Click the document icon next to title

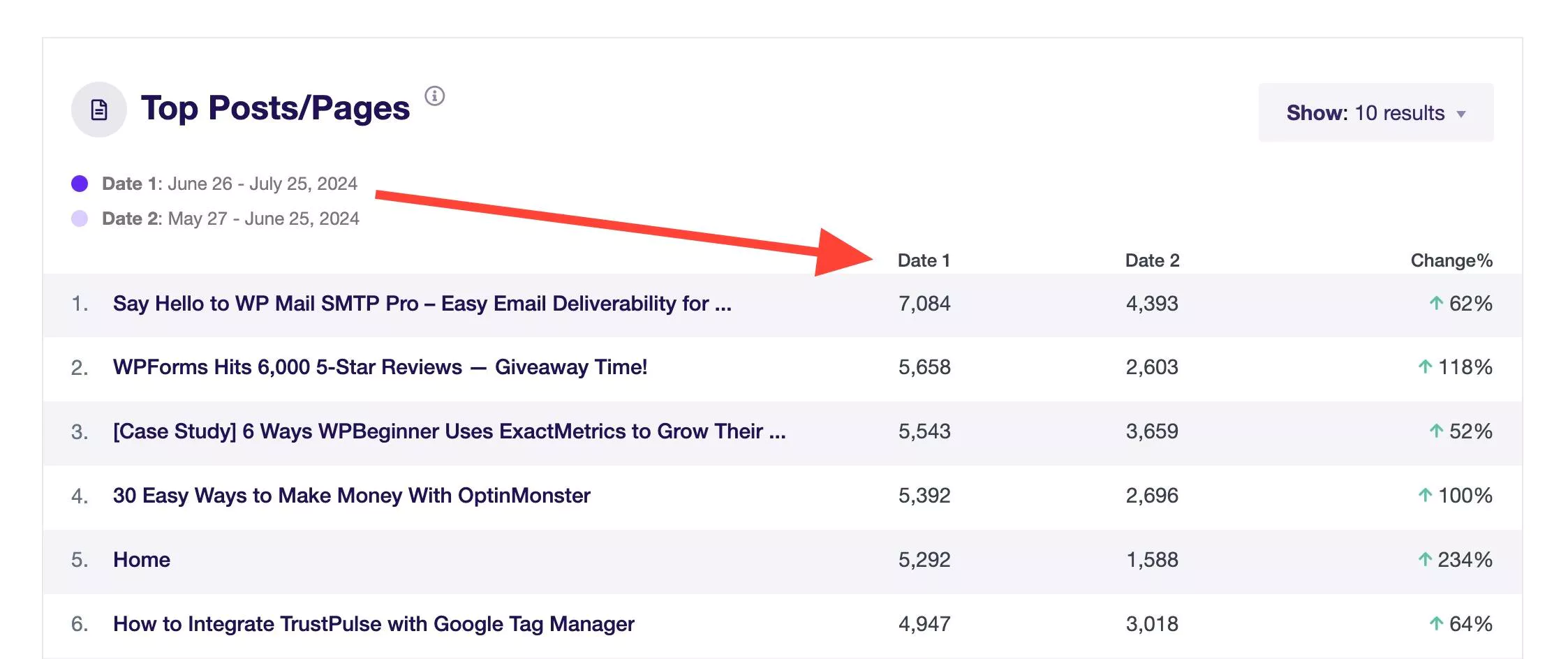[x=99, y=110]
